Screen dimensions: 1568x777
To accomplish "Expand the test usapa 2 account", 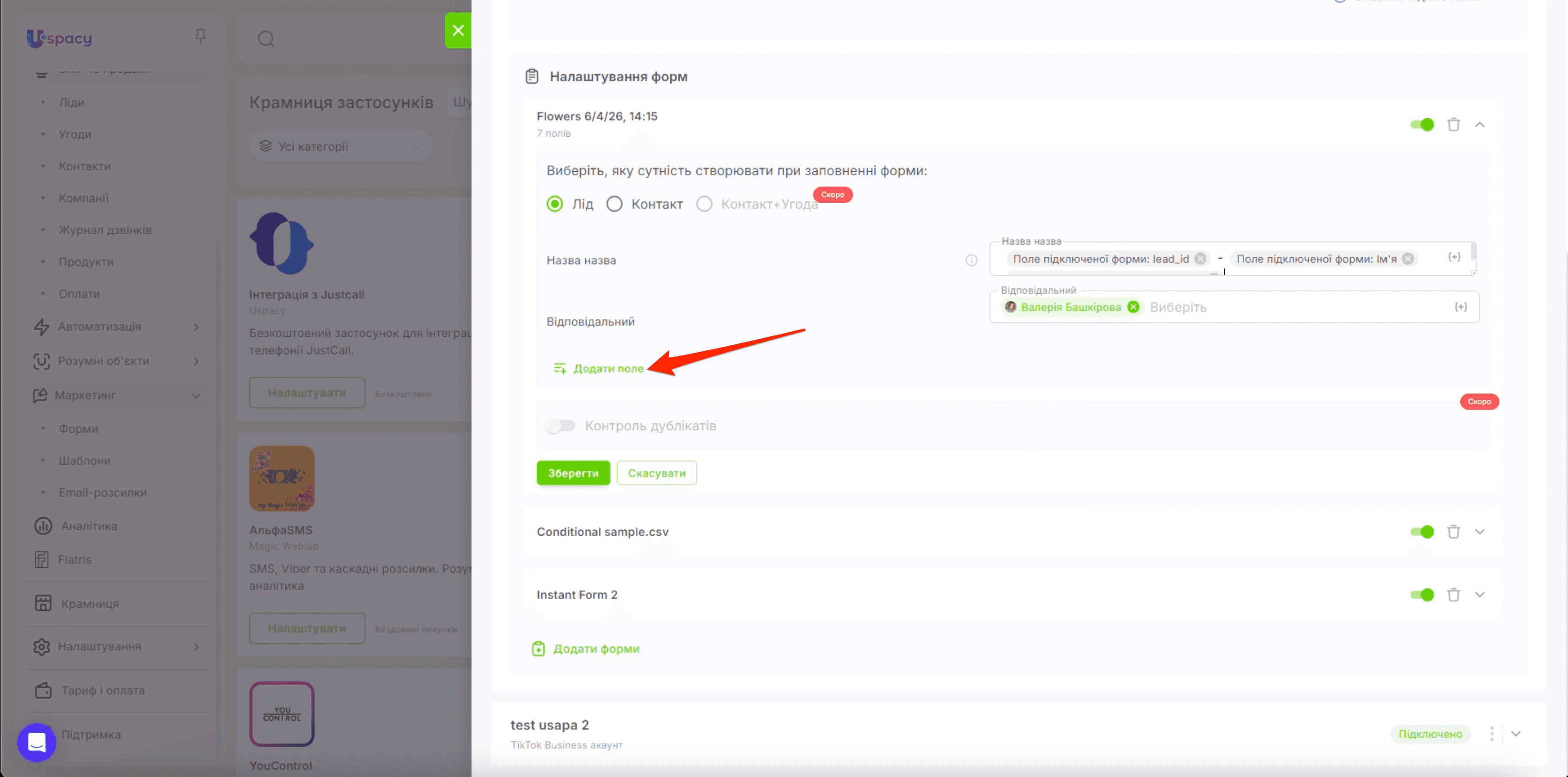I will [1515, 734].
